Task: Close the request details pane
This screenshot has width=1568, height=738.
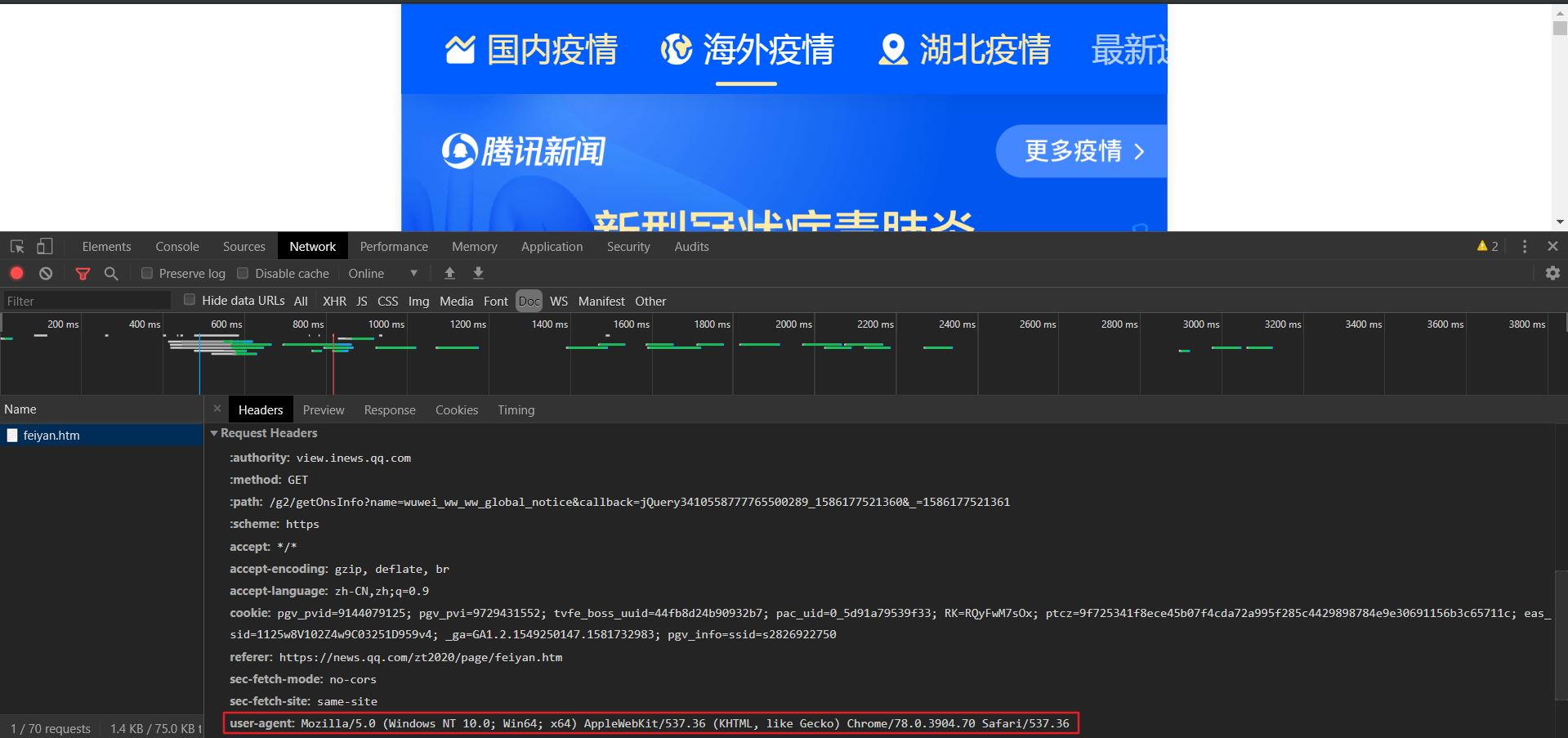Action: click(x=217, y=409)
